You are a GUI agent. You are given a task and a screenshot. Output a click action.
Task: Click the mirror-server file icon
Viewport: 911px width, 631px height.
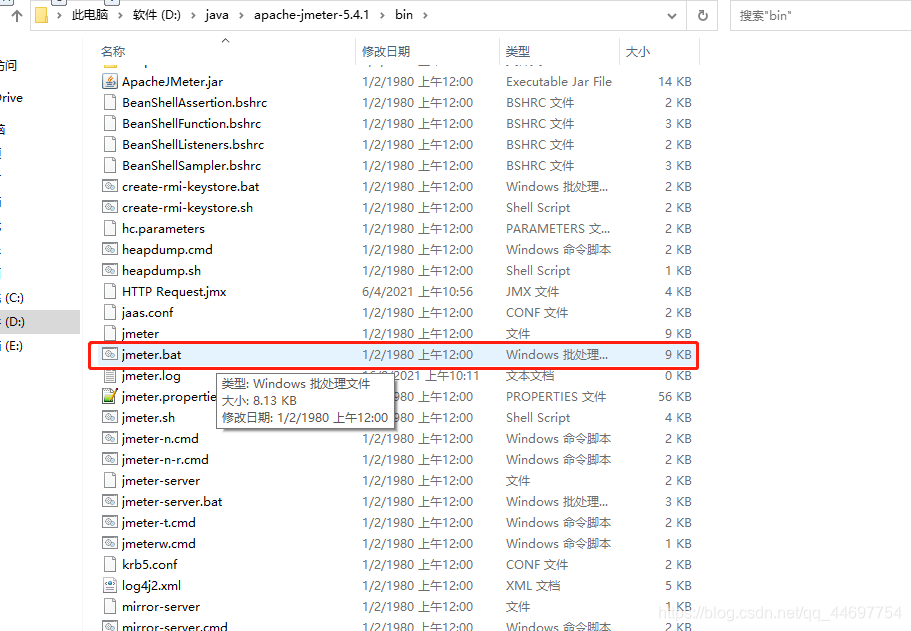tap(110, 607)
